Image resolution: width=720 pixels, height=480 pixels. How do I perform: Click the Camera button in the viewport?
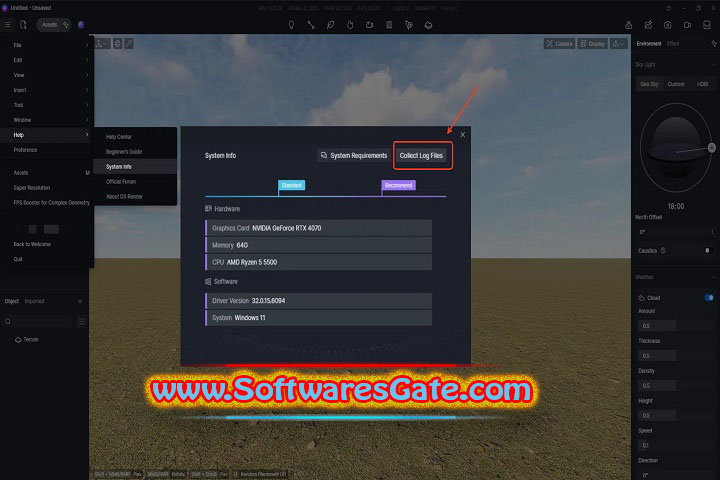pyautogui.click(x=559, y=44)
